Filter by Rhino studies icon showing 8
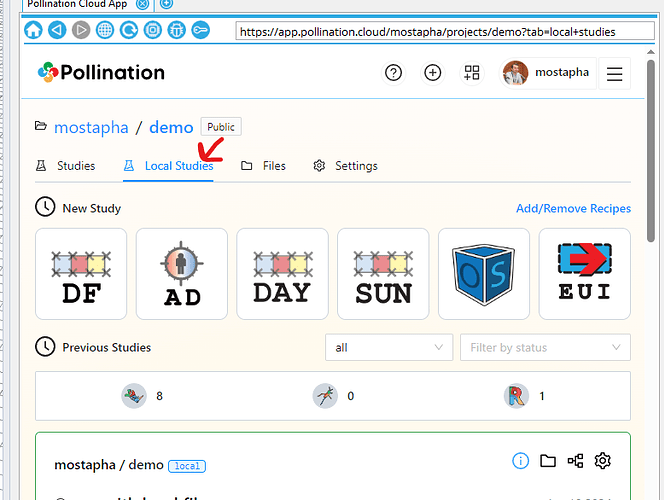The image size is (664, 500). [134, 396]
